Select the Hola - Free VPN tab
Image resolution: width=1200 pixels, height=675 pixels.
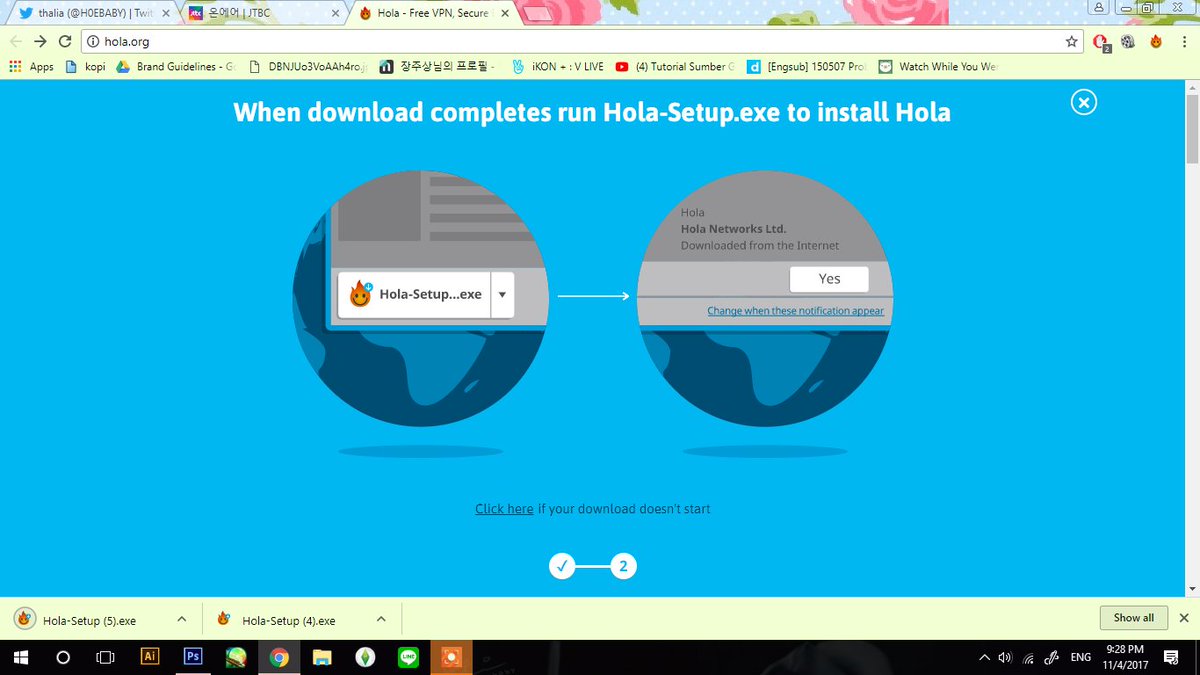tap(430, 15)
